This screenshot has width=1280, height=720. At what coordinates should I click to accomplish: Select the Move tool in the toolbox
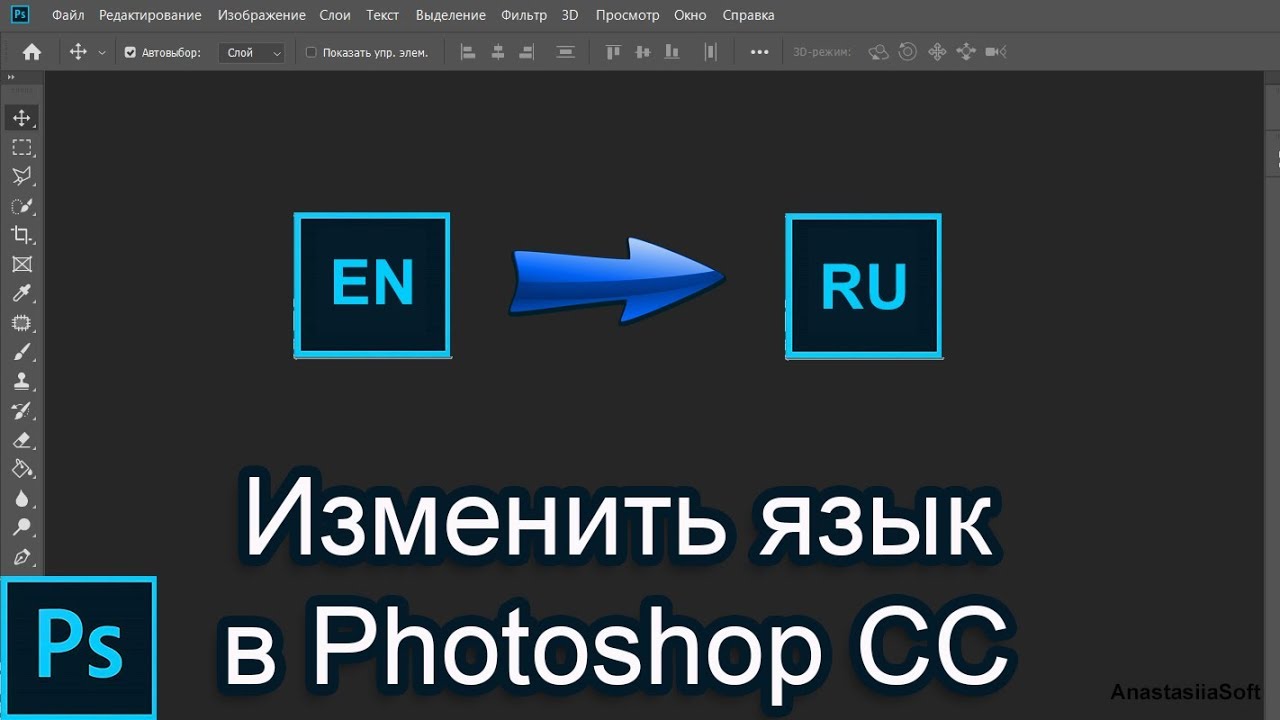click(x=21, y=118)
